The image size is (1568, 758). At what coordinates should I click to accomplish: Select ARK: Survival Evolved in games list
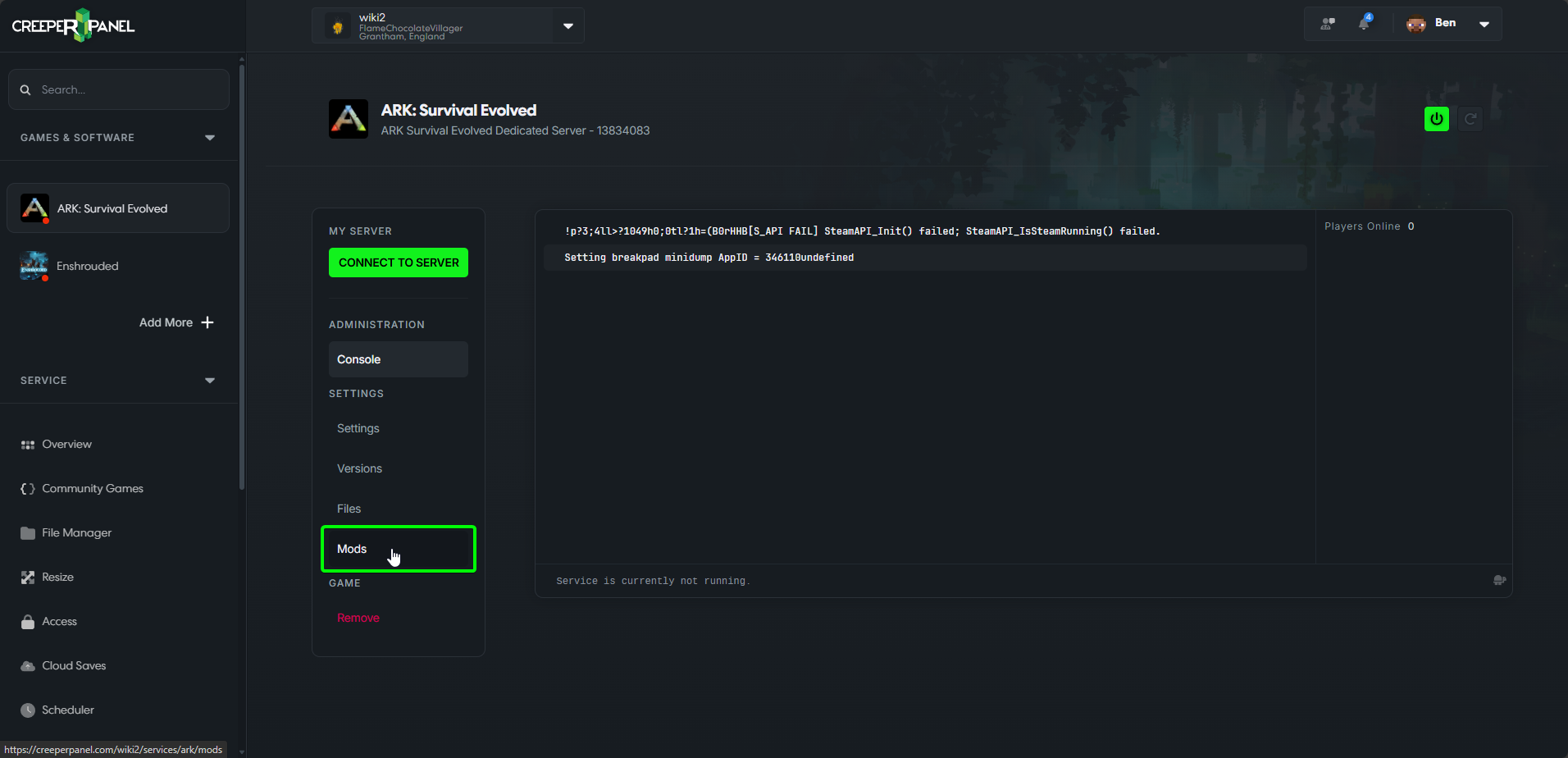(x=118, y=208)
